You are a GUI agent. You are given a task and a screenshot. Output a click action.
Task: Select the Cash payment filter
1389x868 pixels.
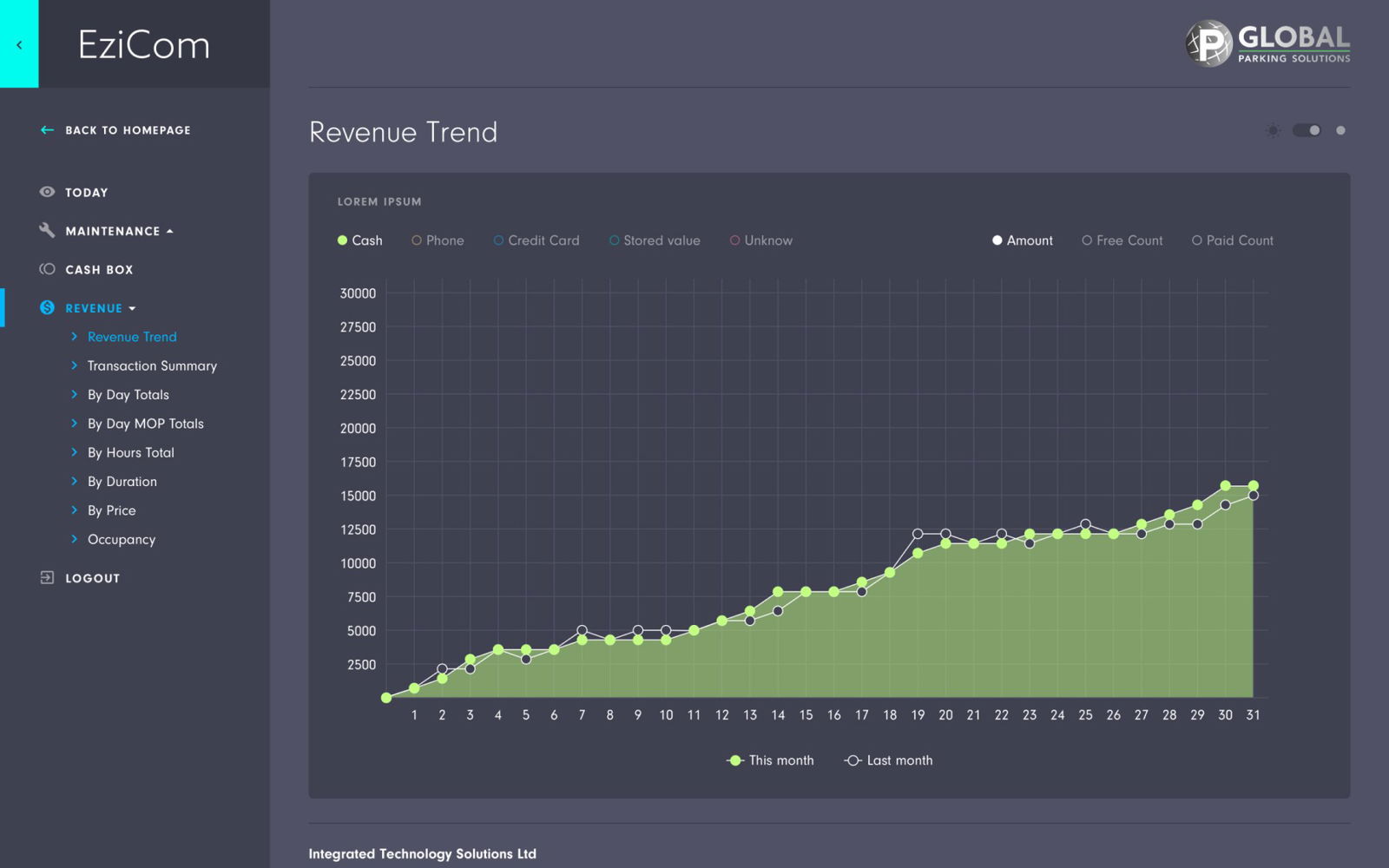359,240
